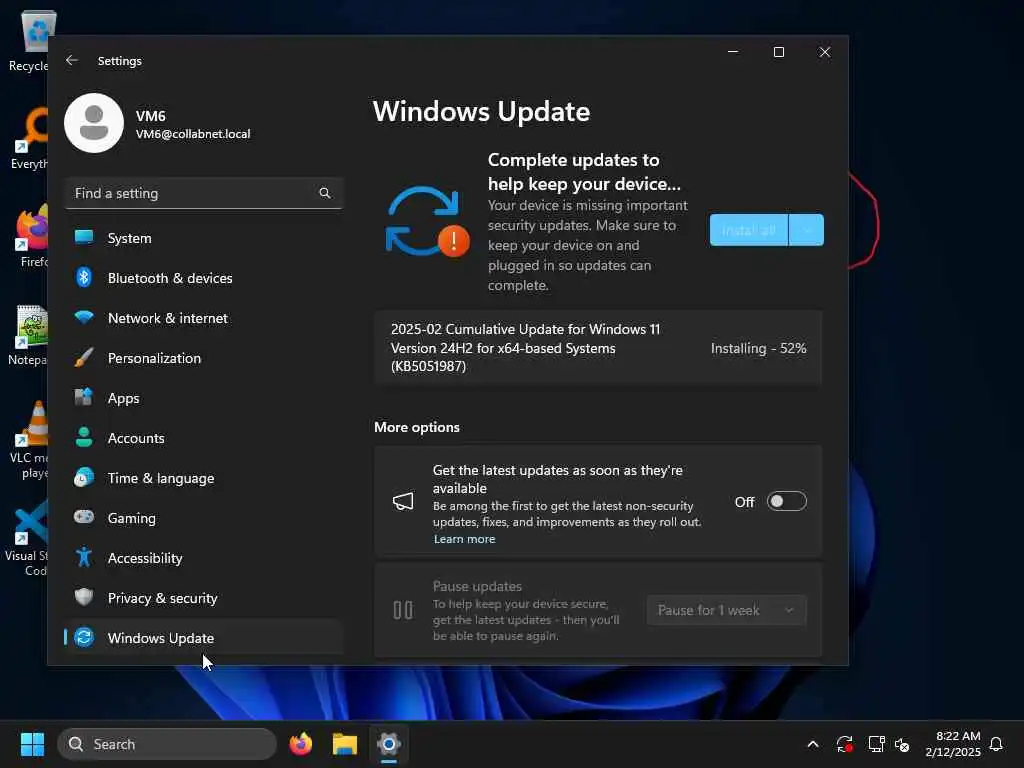The width and height of the screenshot is (1024, 768).
Task: Show hidden tray icons chevron
Action: pos(813,744)
